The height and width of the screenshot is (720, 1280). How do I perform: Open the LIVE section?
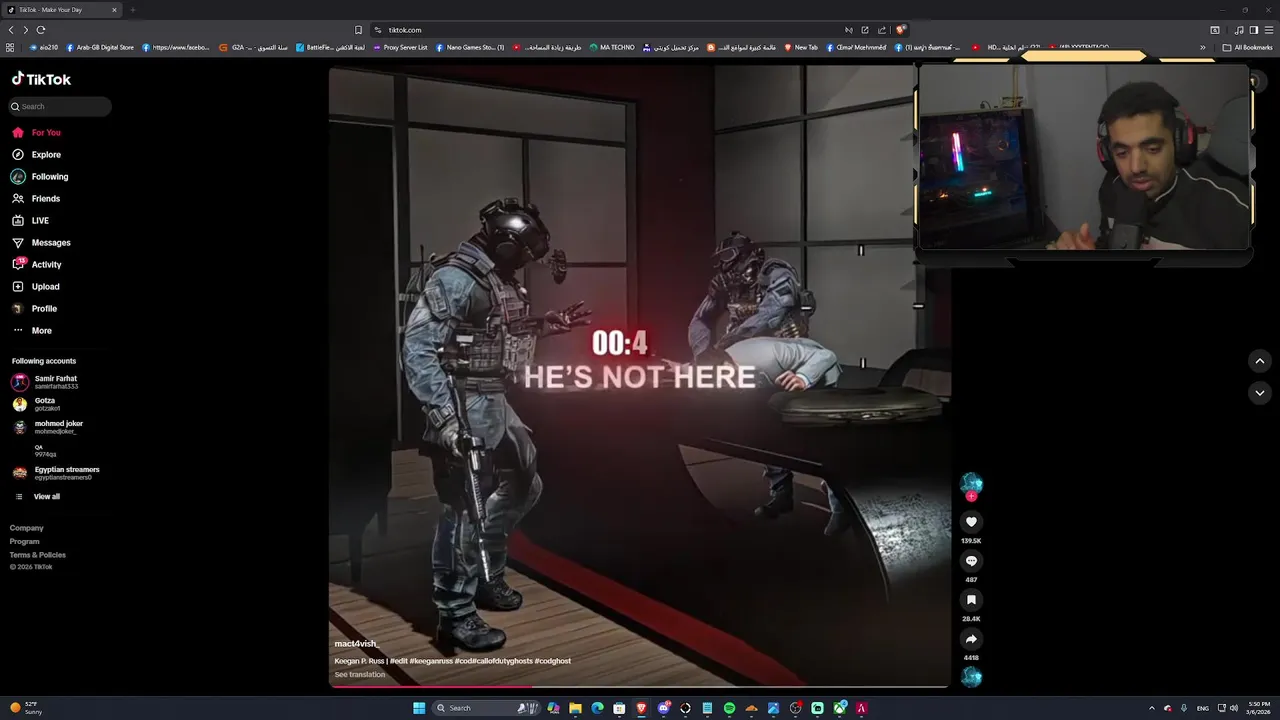[30, 220]
